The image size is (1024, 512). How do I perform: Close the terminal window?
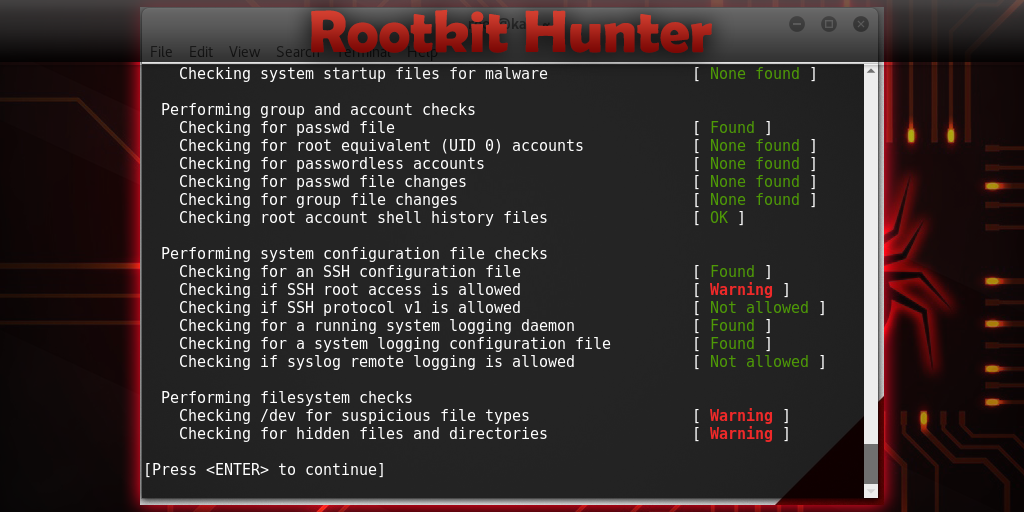point(861,24)
